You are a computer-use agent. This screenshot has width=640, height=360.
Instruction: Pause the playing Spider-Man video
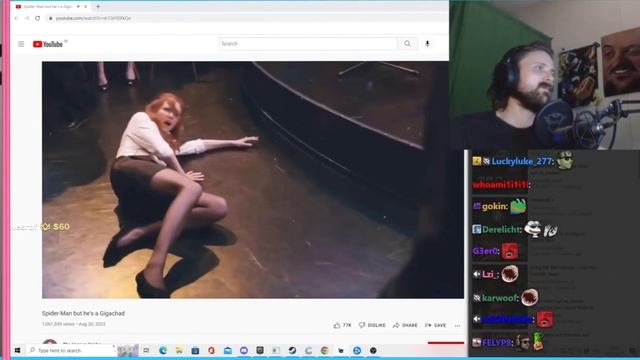(x=253, y=180)
